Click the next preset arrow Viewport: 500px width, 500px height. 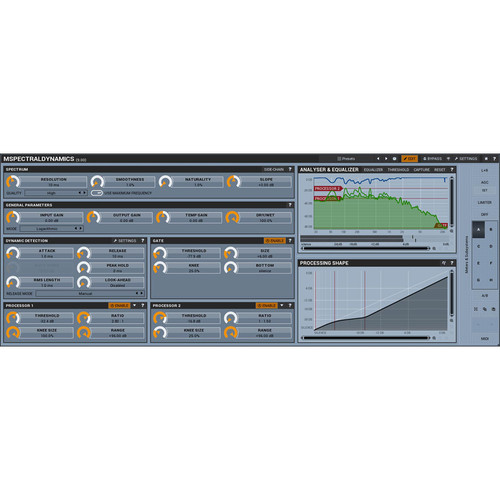[386, 159]
